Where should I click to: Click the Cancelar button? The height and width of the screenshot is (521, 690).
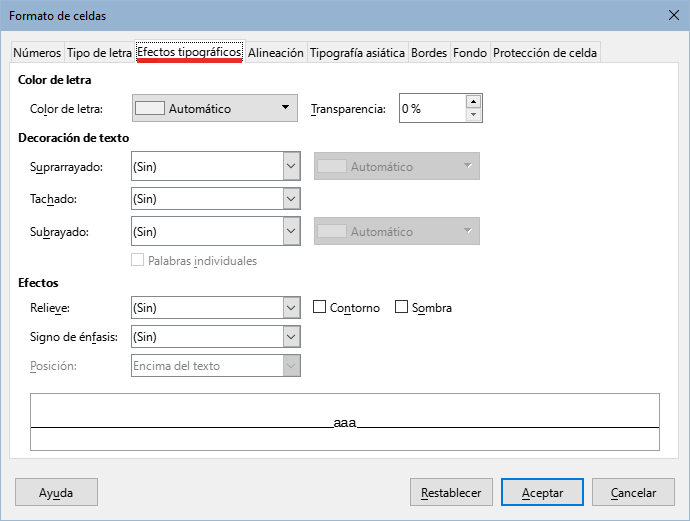click(633, 492)
